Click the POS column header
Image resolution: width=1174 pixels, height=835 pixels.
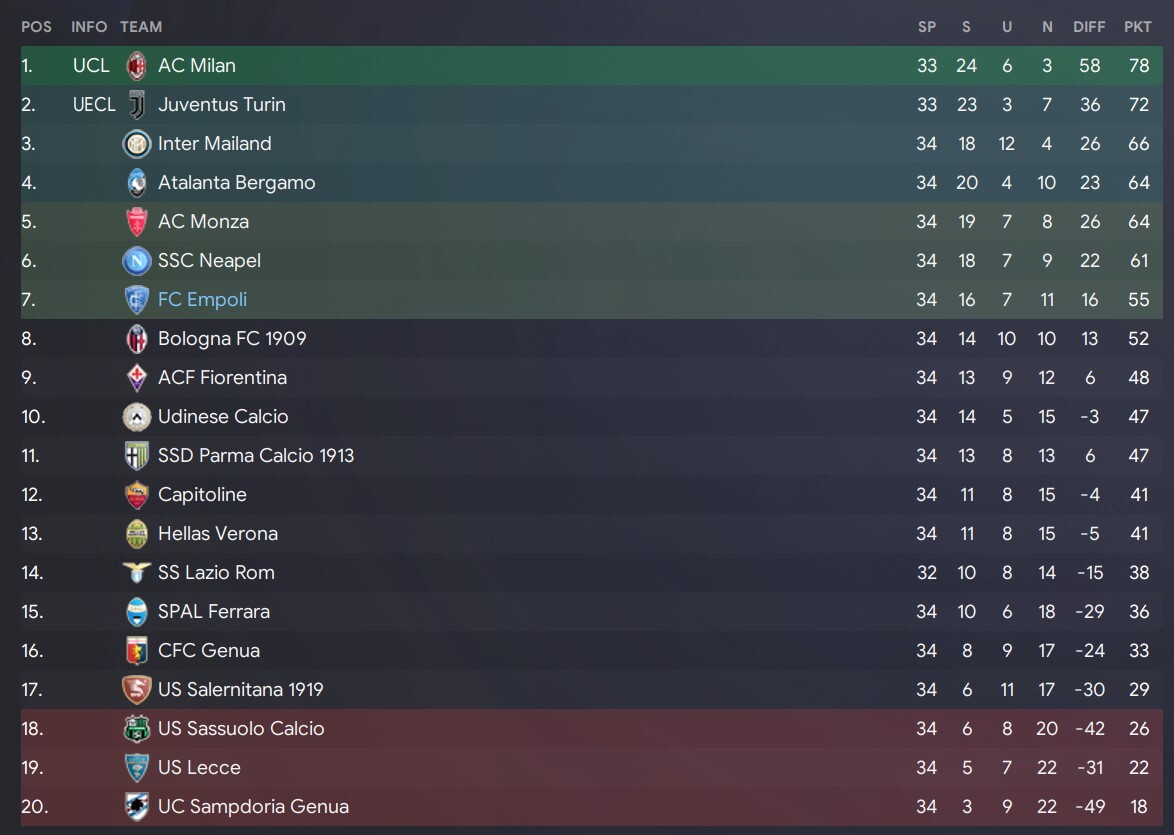click(x=36, y=27)
